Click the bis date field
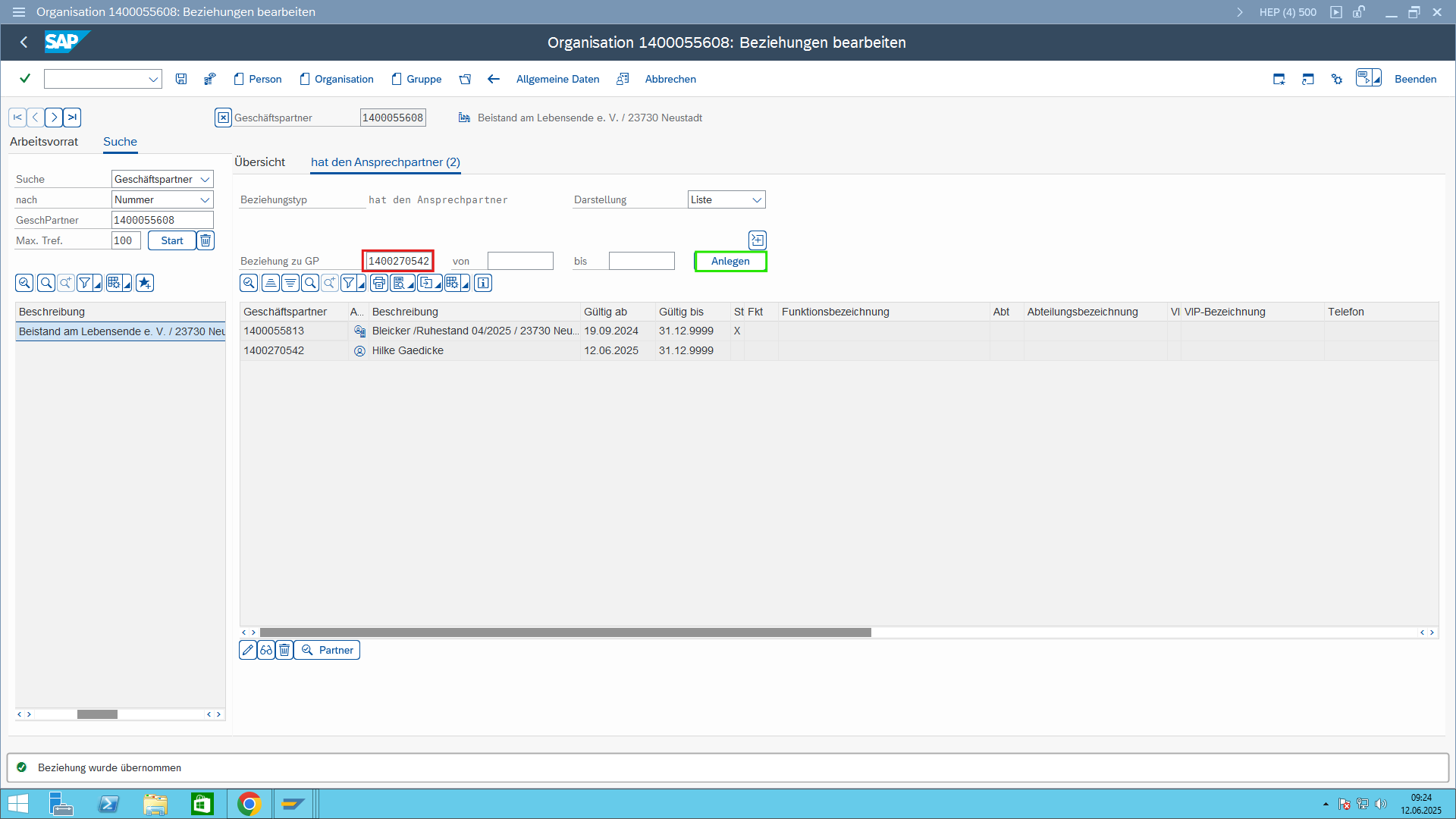This screenshot has height=819, width=1456. click(642, 261)
